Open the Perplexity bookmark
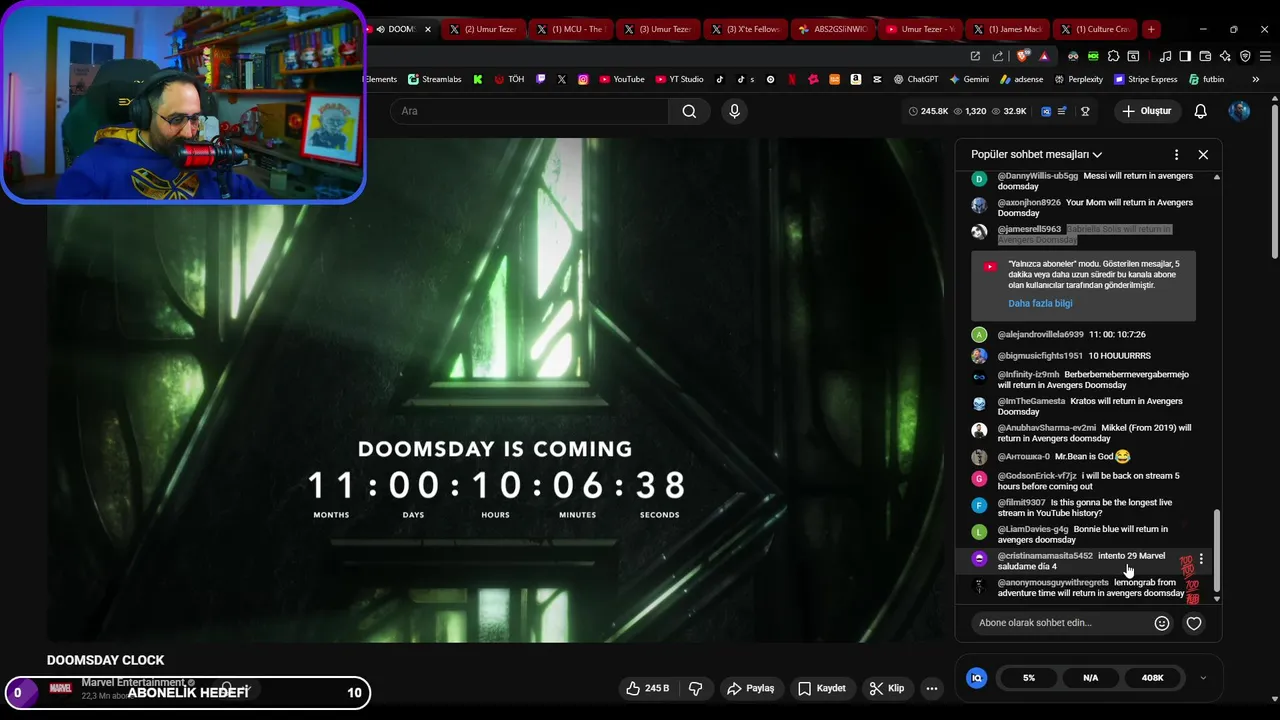Viewport: 1280px width, 720px height. coord(1078,79)
